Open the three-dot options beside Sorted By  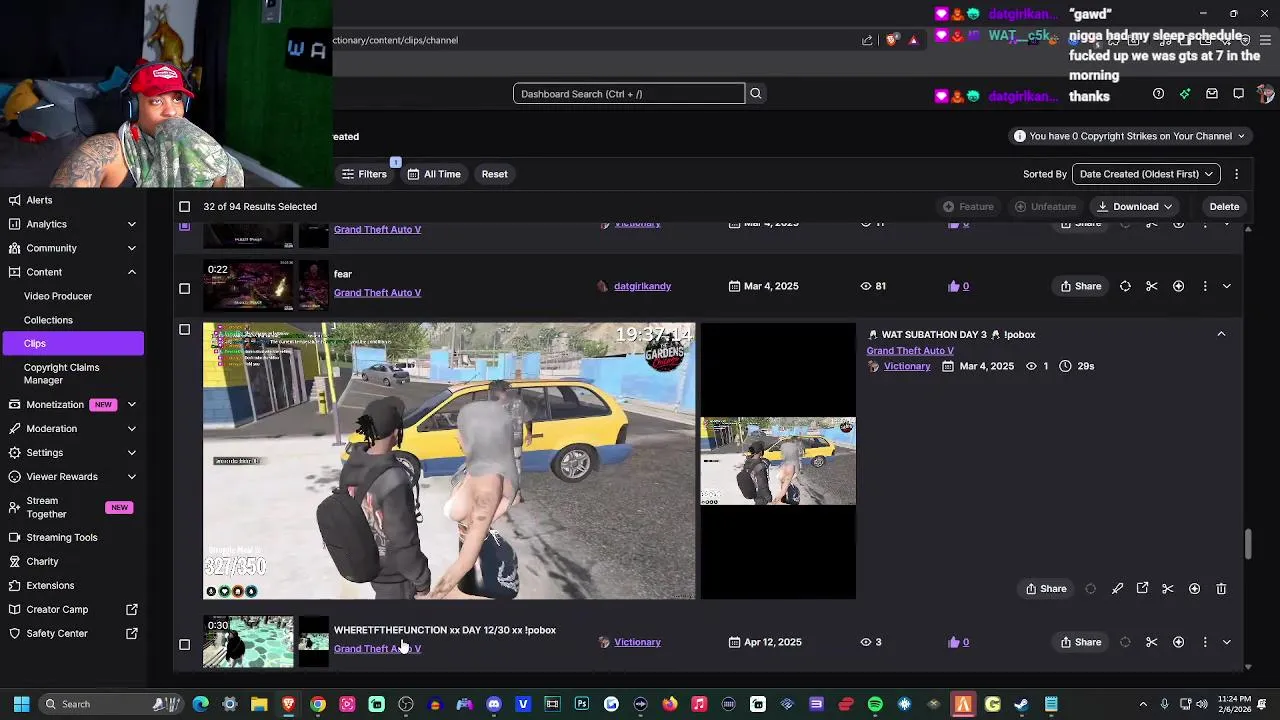[x=1237, y=174]
